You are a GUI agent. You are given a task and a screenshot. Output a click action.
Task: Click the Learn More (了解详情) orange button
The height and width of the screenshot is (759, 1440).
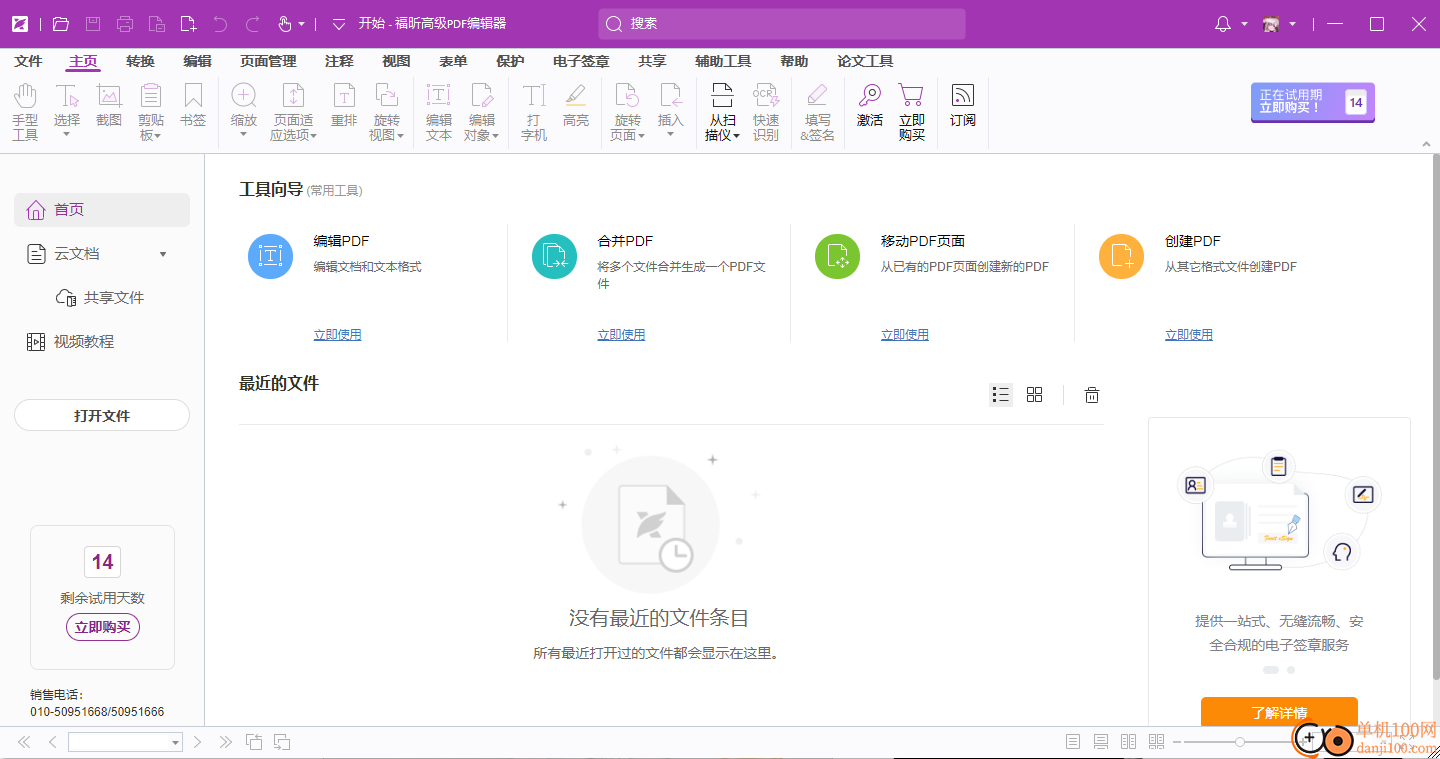[x=1279, y=712]
